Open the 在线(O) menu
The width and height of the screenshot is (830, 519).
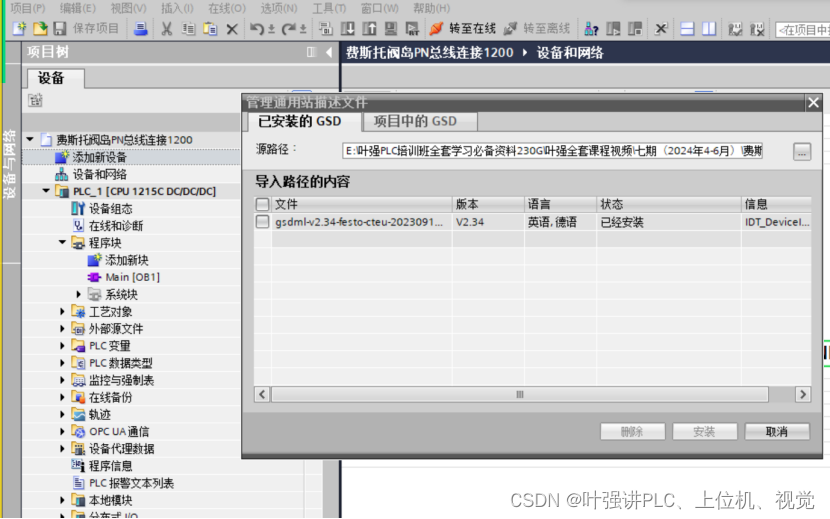pos(227,8)
